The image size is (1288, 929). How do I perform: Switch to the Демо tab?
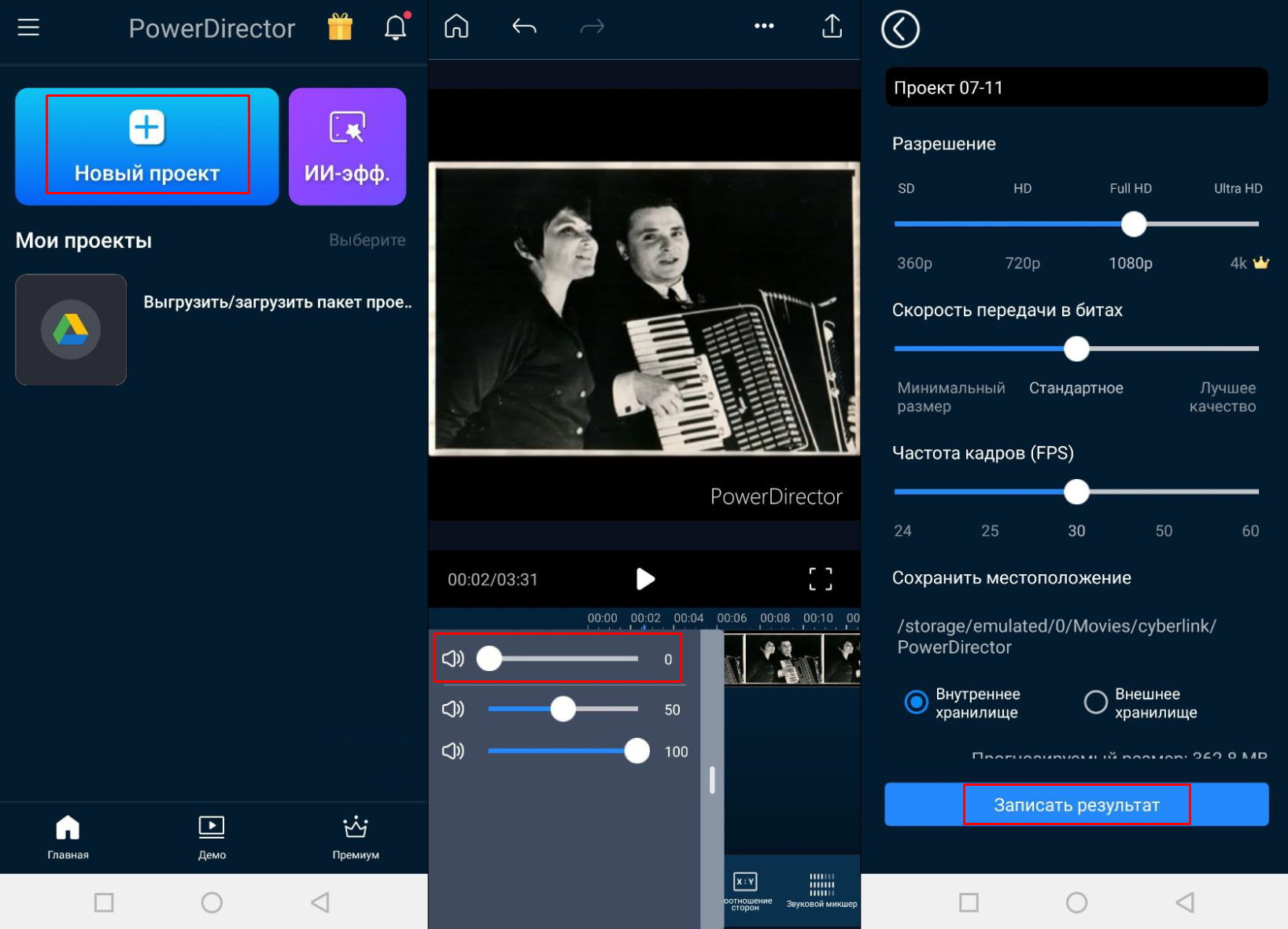(x=212, y=837)
